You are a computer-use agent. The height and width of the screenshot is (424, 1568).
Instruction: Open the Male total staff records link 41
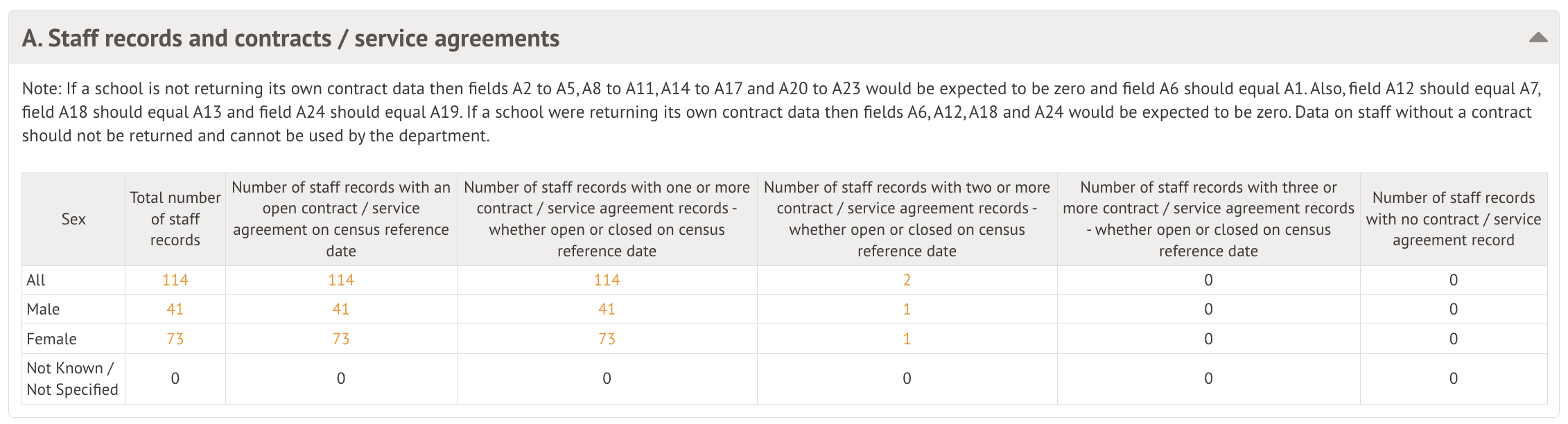[x=175, y=309]
